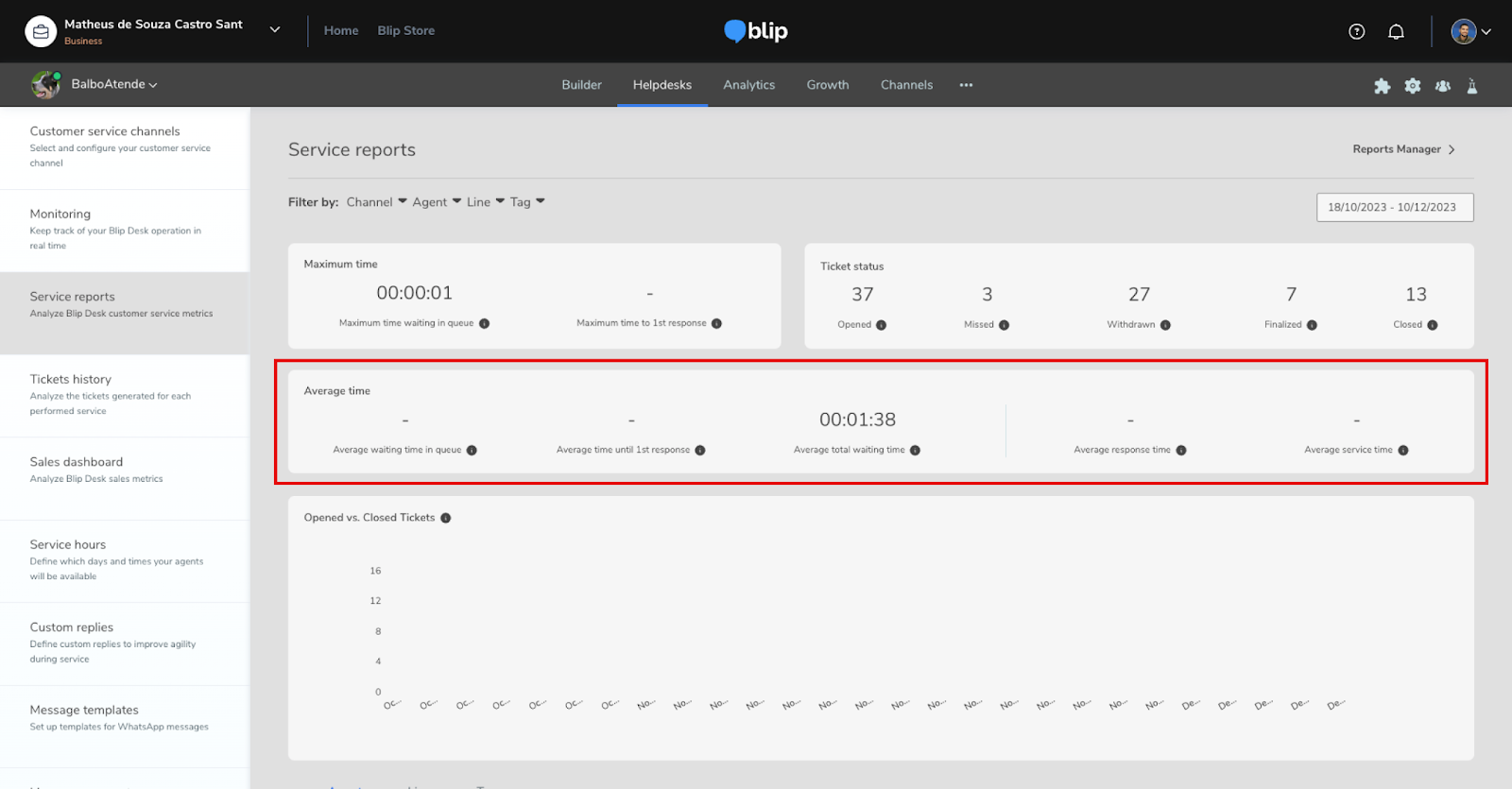1512x789 pixels.
Task: Open the puzzle piece integrations icon
Action: point(1382,86)
